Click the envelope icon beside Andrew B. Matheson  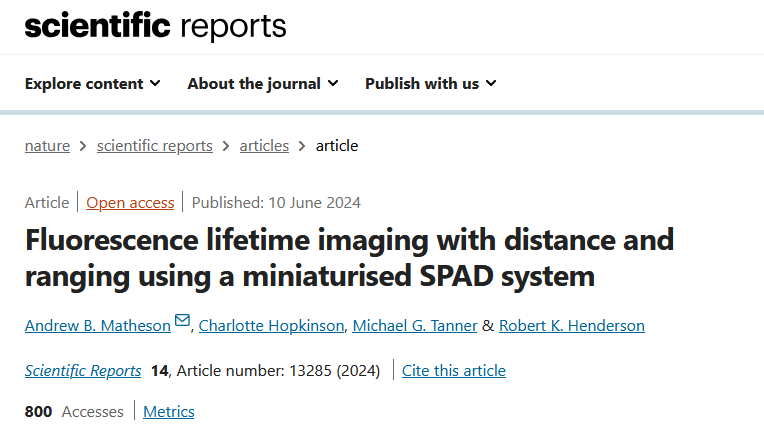click(182, 321)
